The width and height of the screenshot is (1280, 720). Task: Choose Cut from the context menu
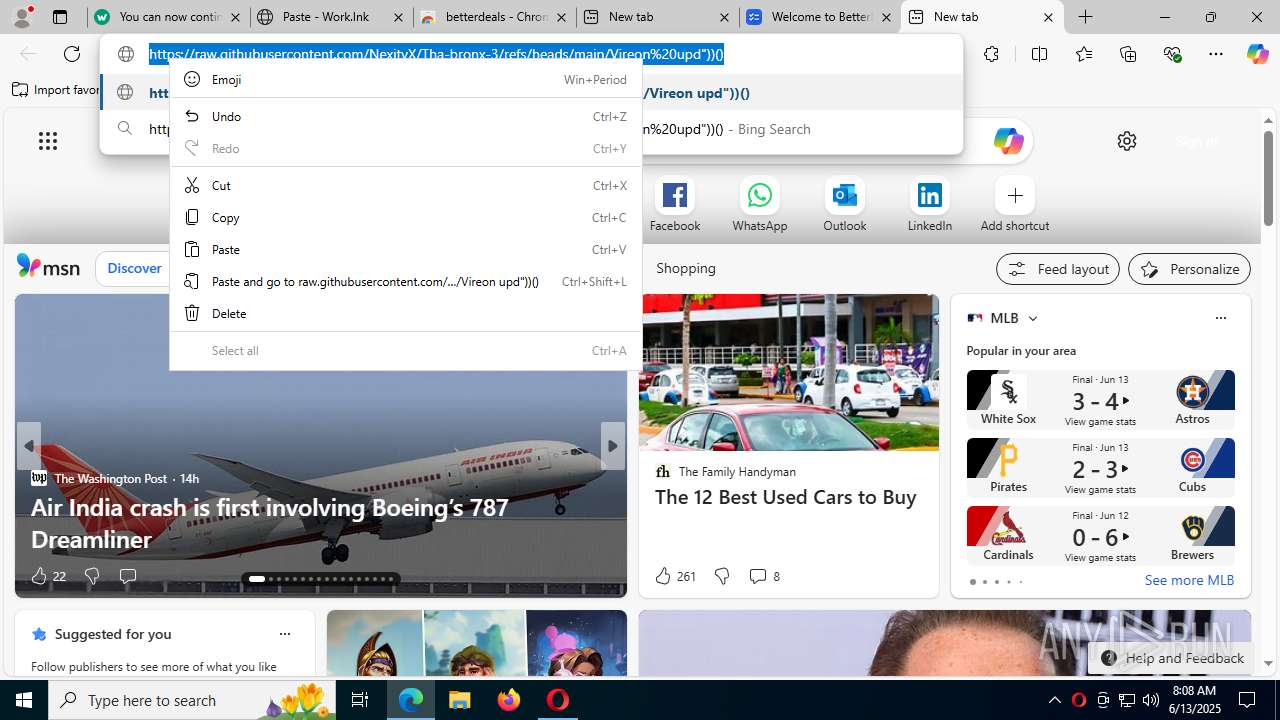(x=405, y=185)
